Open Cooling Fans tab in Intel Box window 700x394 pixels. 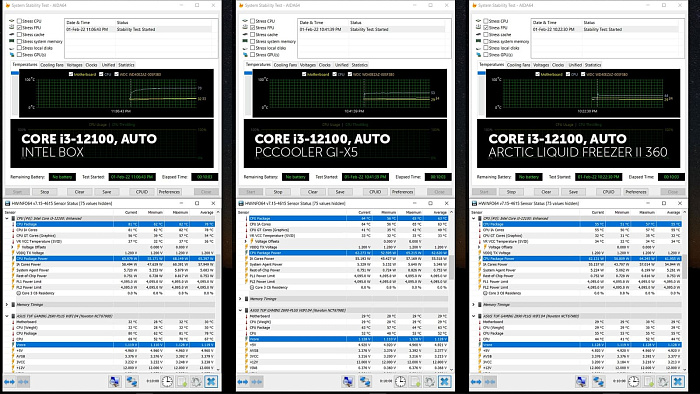coord(52,65)
